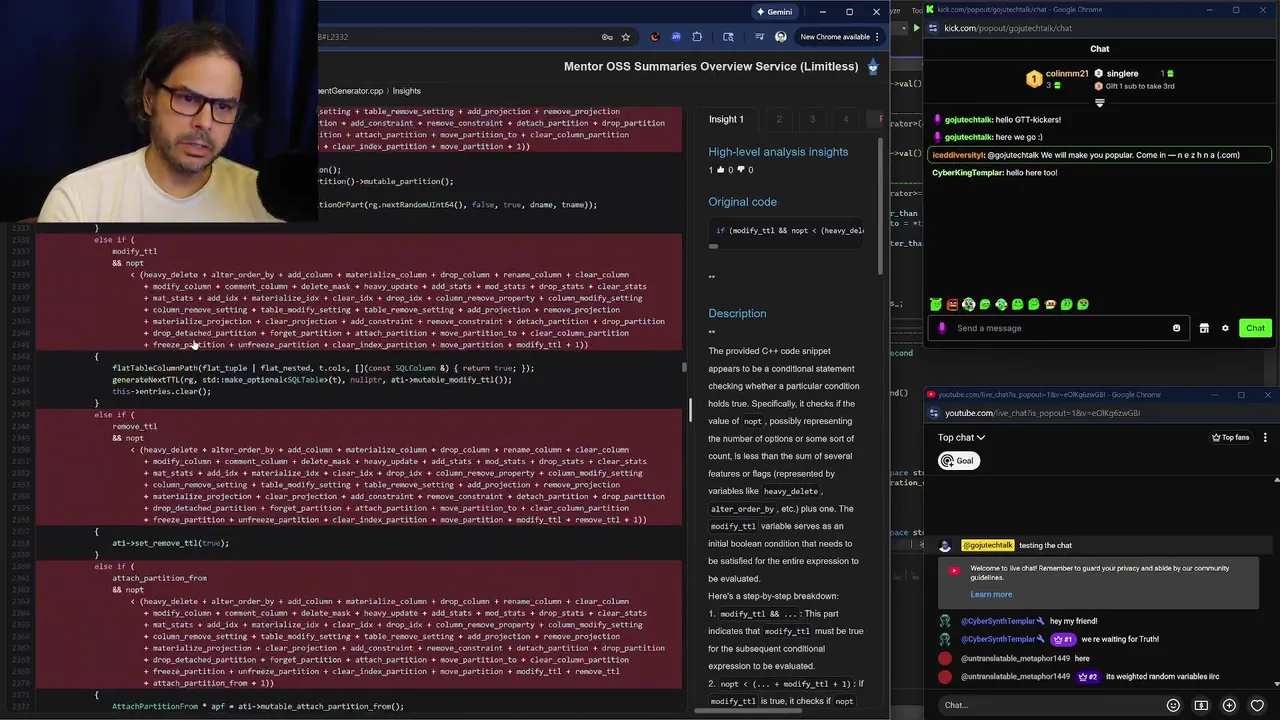This screenshot has height=720, width=1280.
Task: Click the heart reaction icon in YouTube chat
Action: (1259, 705)
